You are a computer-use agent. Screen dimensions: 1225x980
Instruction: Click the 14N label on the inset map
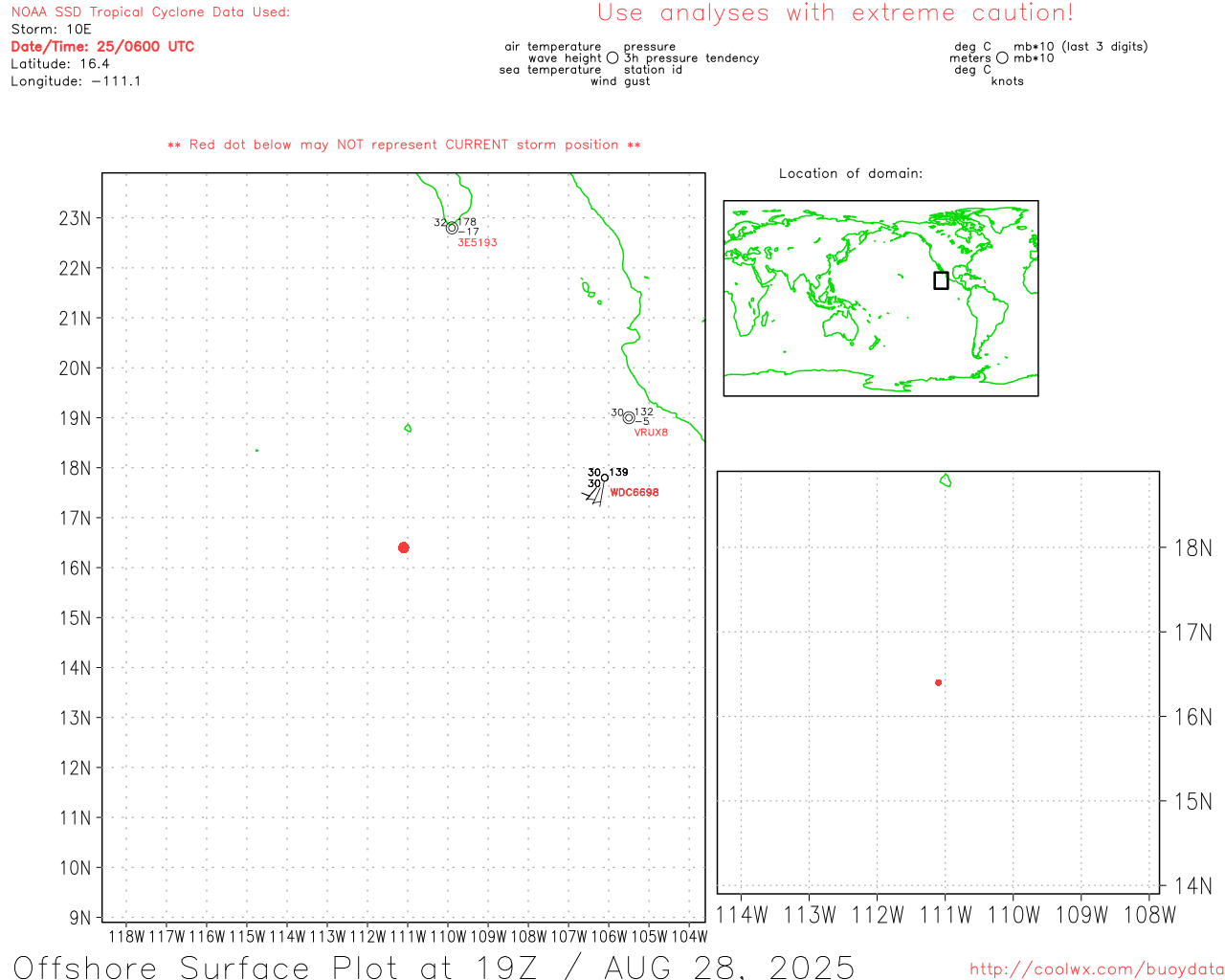click(x=1192, y=886)
